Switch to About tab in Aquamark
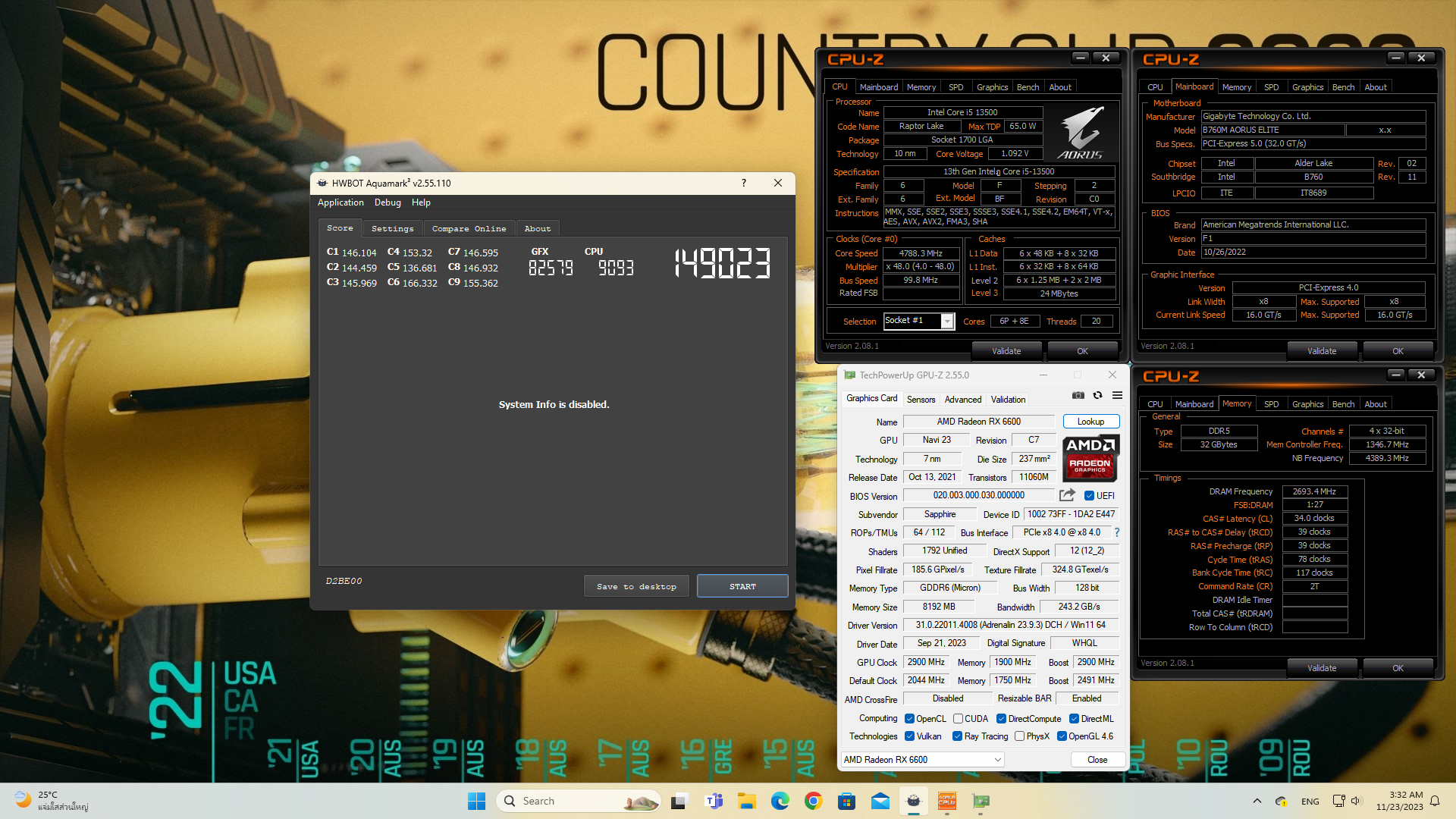Screen dimensions: 1456x819 click(x=538, y=228)
